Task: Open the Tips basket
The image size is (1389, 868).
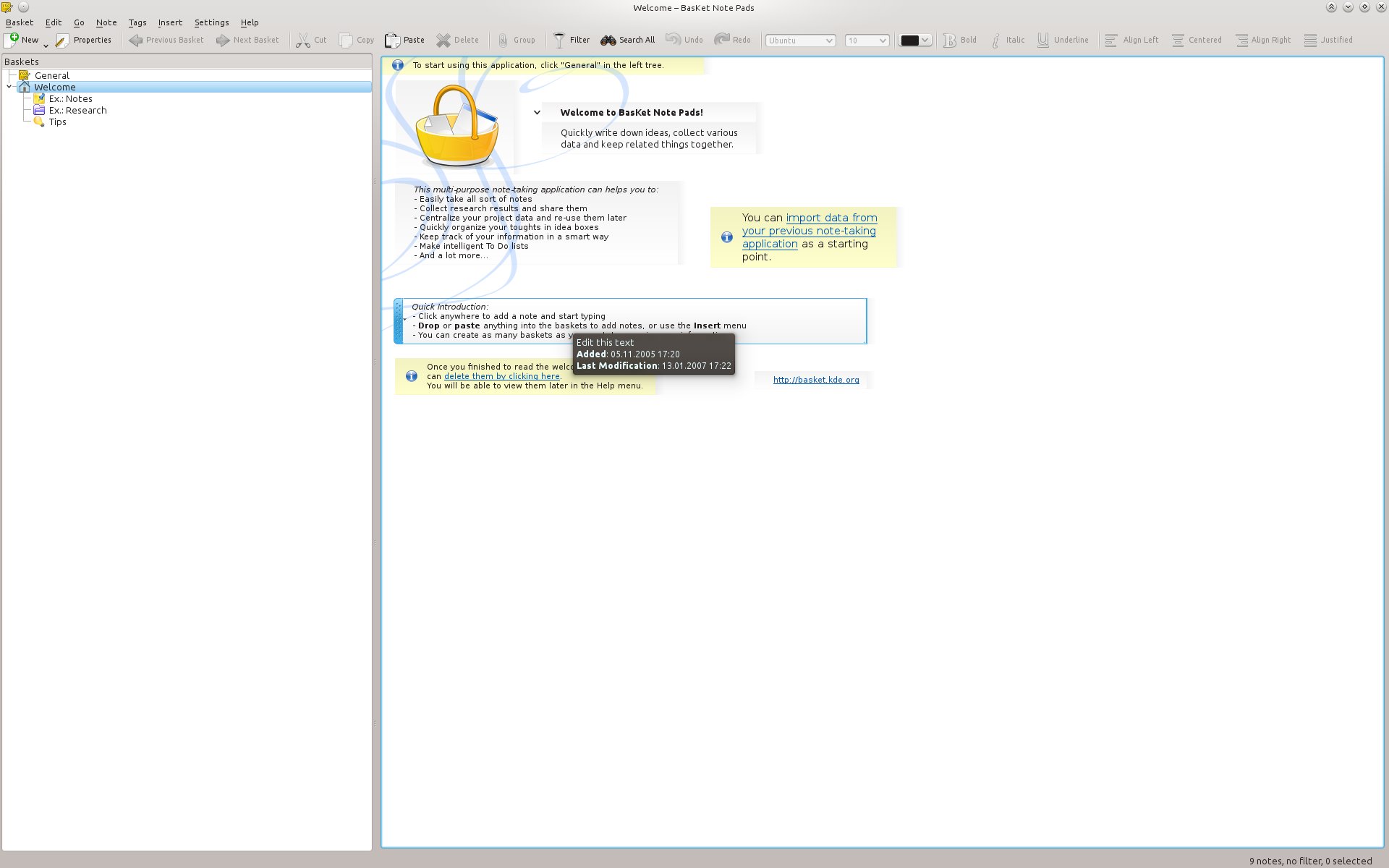Action: coord(57,122)
